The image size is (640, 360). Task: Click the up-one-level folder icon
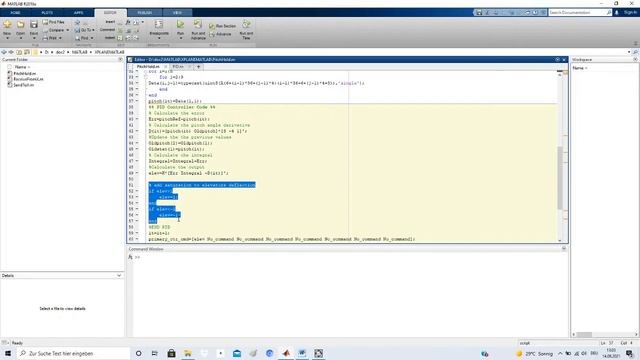19,52
